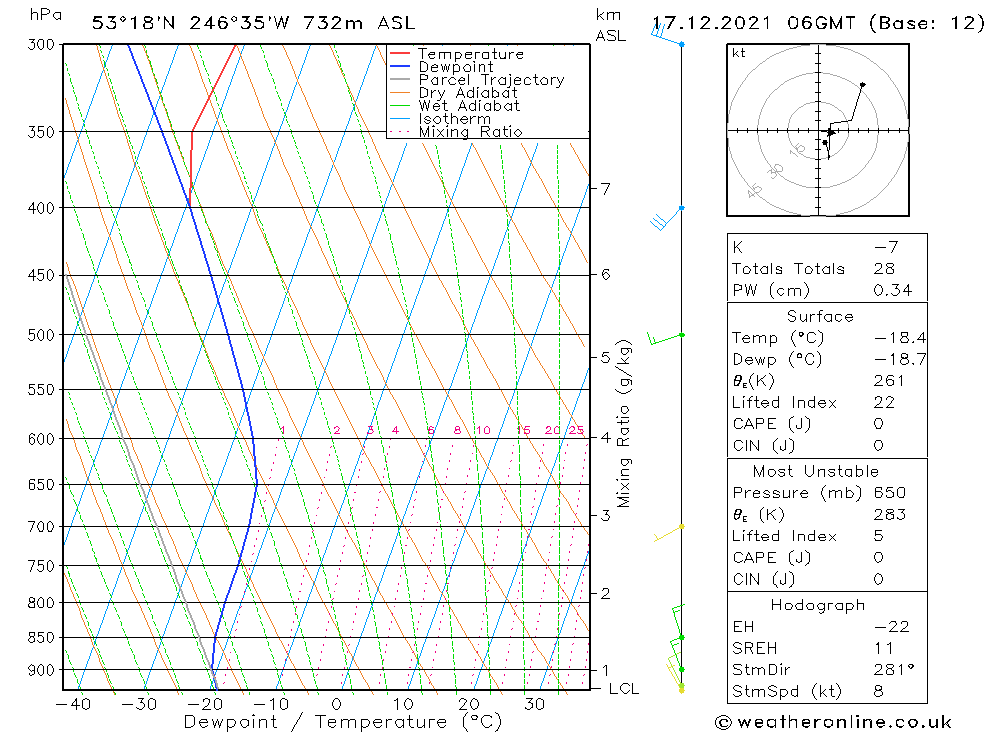Click the surface Dewp value -18.7
Screen dimensions: 1000x733
900,360
